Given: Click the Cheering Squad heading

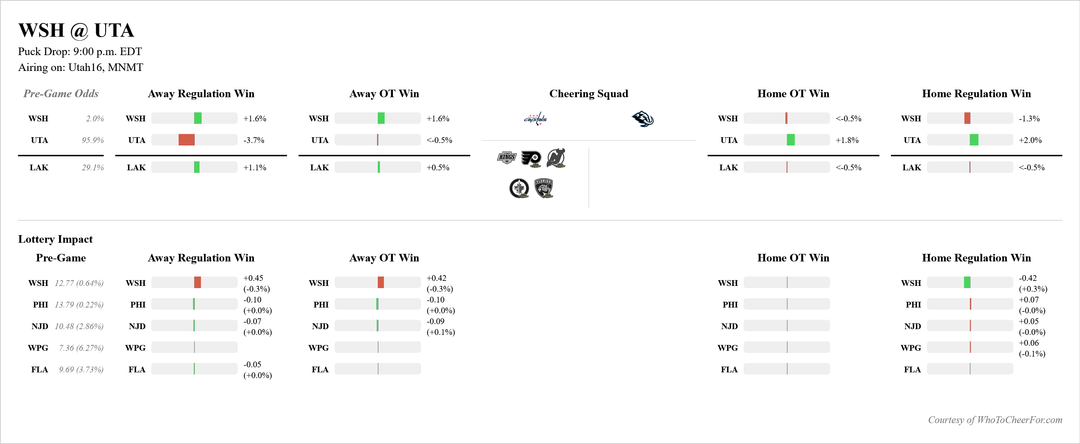Looking at the screenshot, I should [x=589, y=94].
